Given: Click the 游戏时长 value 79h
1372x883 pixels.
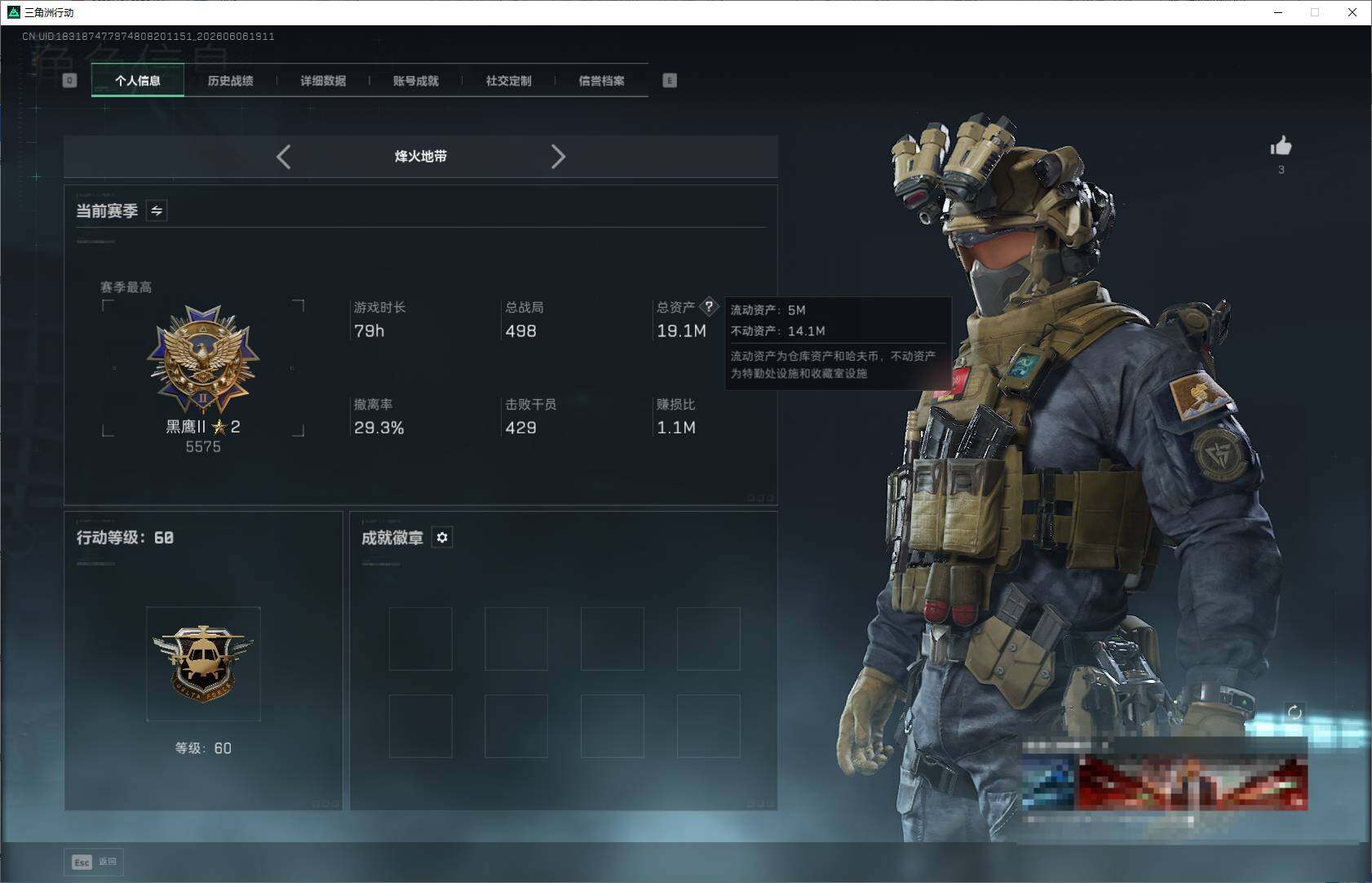Looking at the screenshot, I should (x=369, y=331).
